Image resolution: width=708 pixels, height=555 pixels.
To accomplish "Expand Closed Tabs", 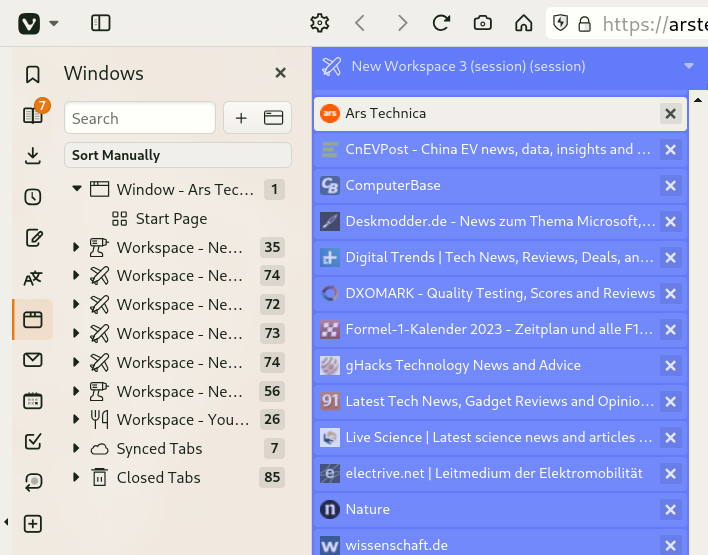I will (x=76, y=477).
